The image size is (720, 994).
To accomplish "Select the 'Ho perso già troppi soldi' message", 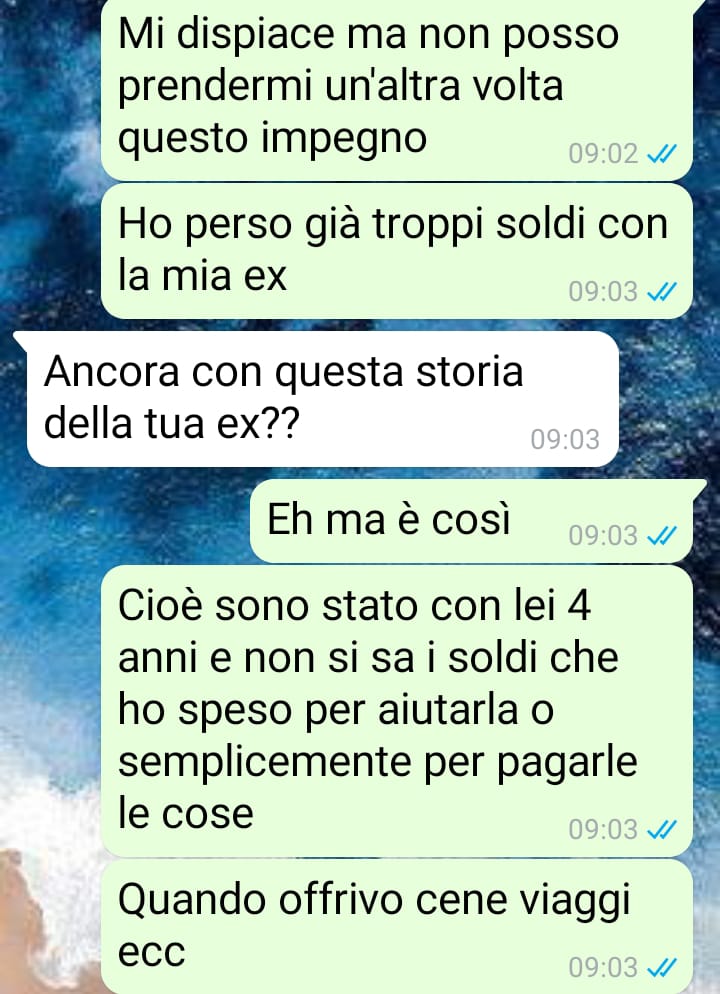I will coord(397,251).
